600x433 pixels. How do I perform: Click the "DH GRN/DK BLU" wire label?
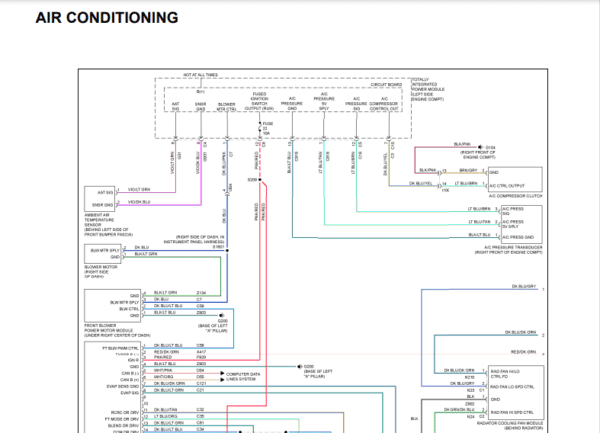pyautogui.click(x=459, y=409)
